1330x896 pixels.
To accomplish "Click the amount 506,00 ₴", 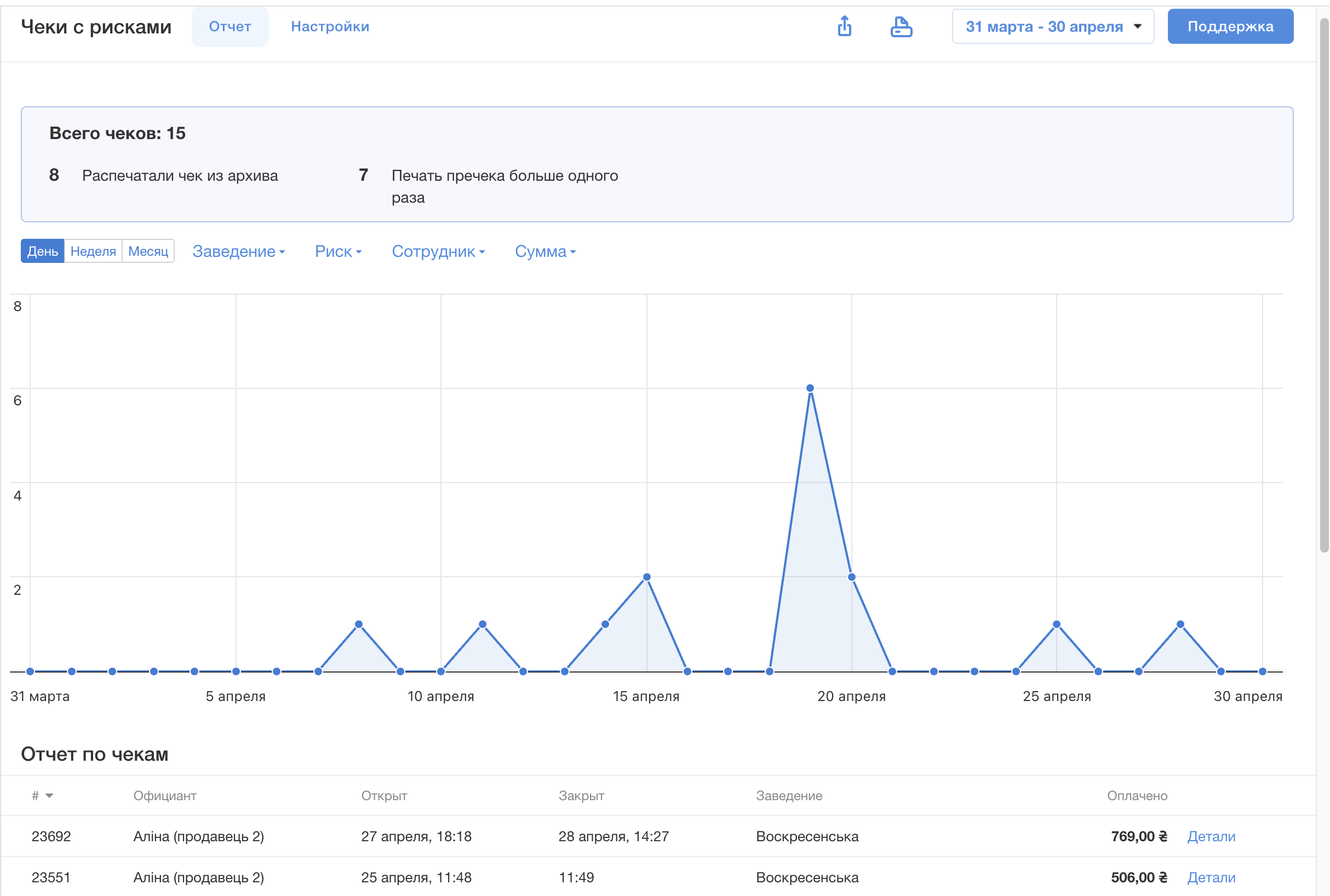I will point(1138,877).
